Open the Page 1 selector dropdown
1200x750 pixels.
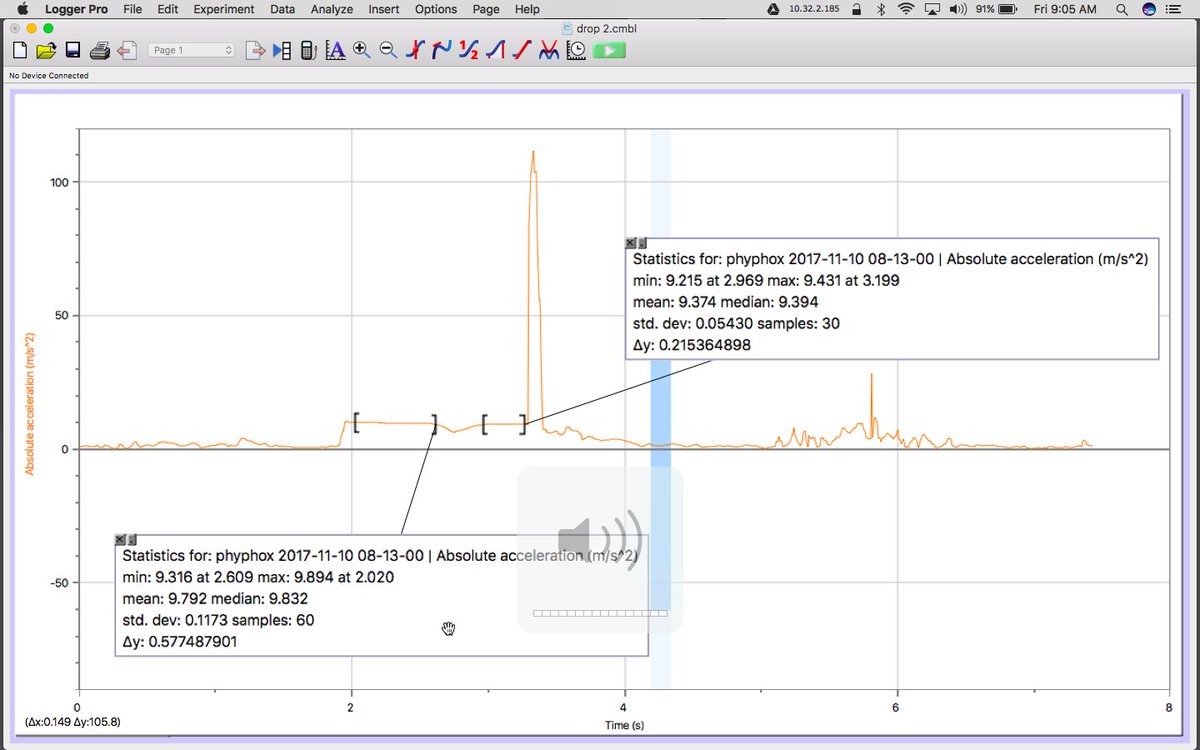pyautogui.click(x=191, y=50)
